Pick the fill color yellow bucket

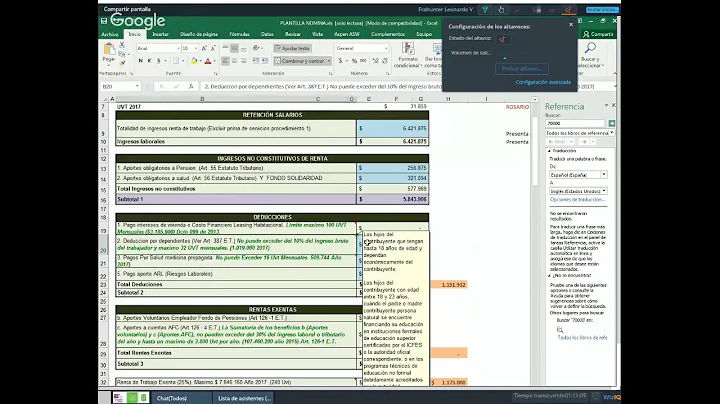click(x=194, y=61)
